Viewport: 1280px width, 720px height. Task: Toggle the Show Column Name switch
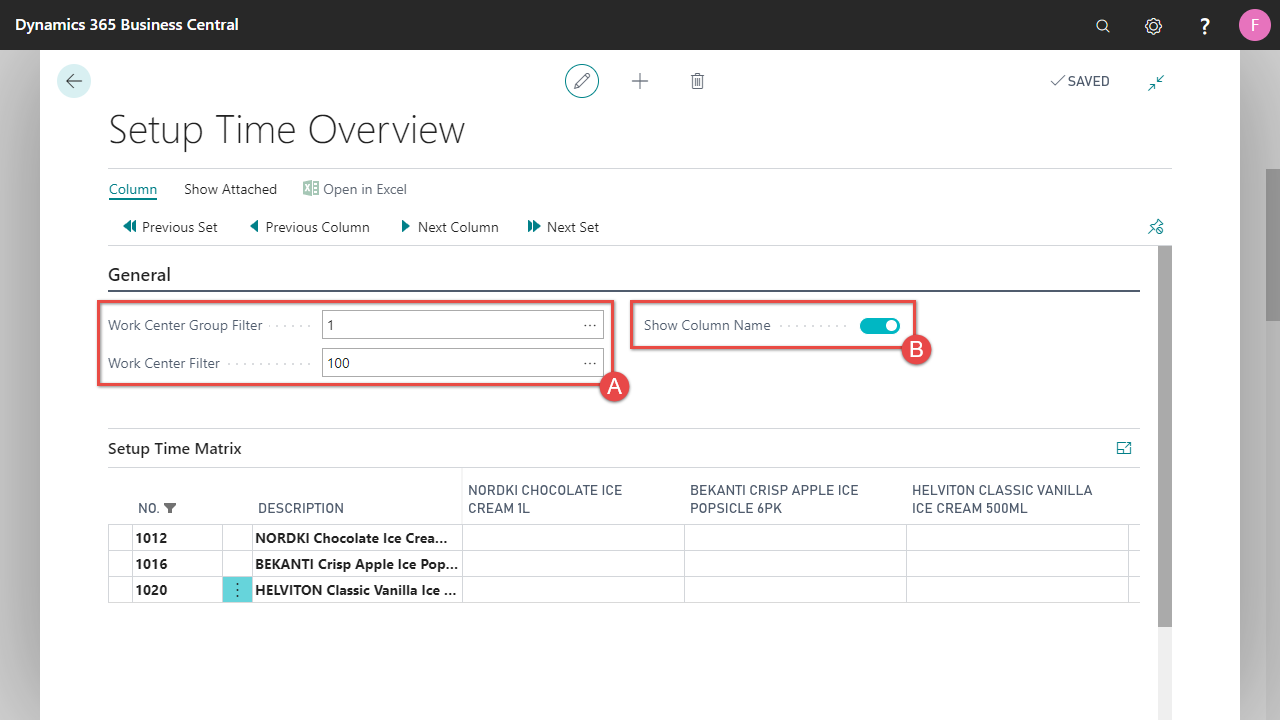click(x=880, y=325)
